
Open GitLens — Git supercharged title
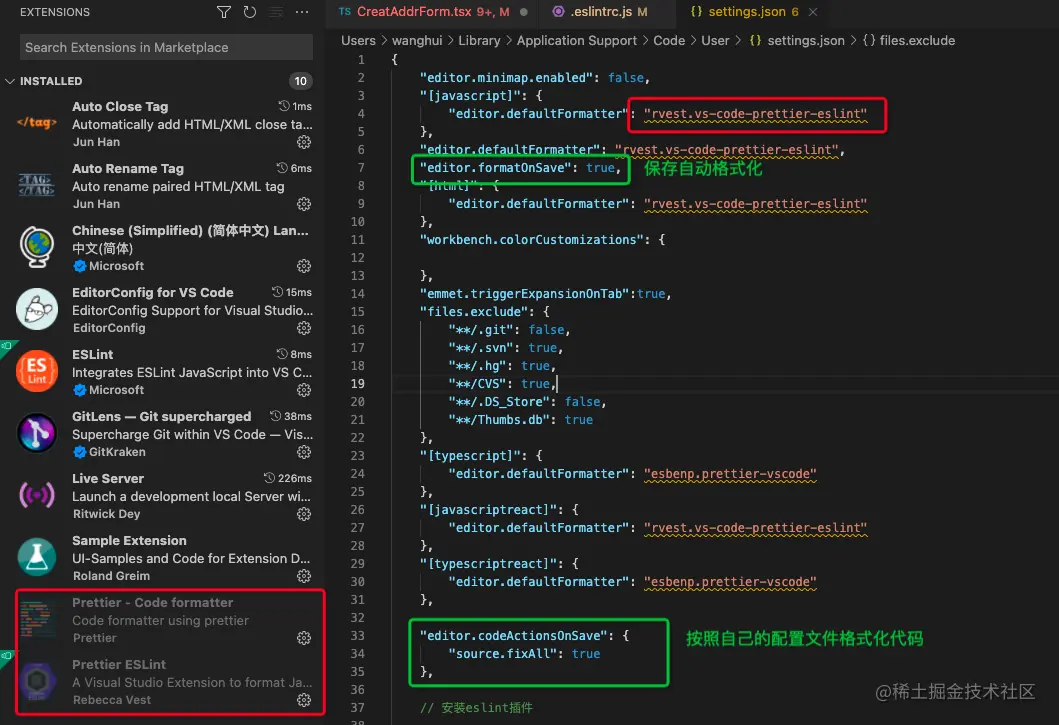coord(161,416)
